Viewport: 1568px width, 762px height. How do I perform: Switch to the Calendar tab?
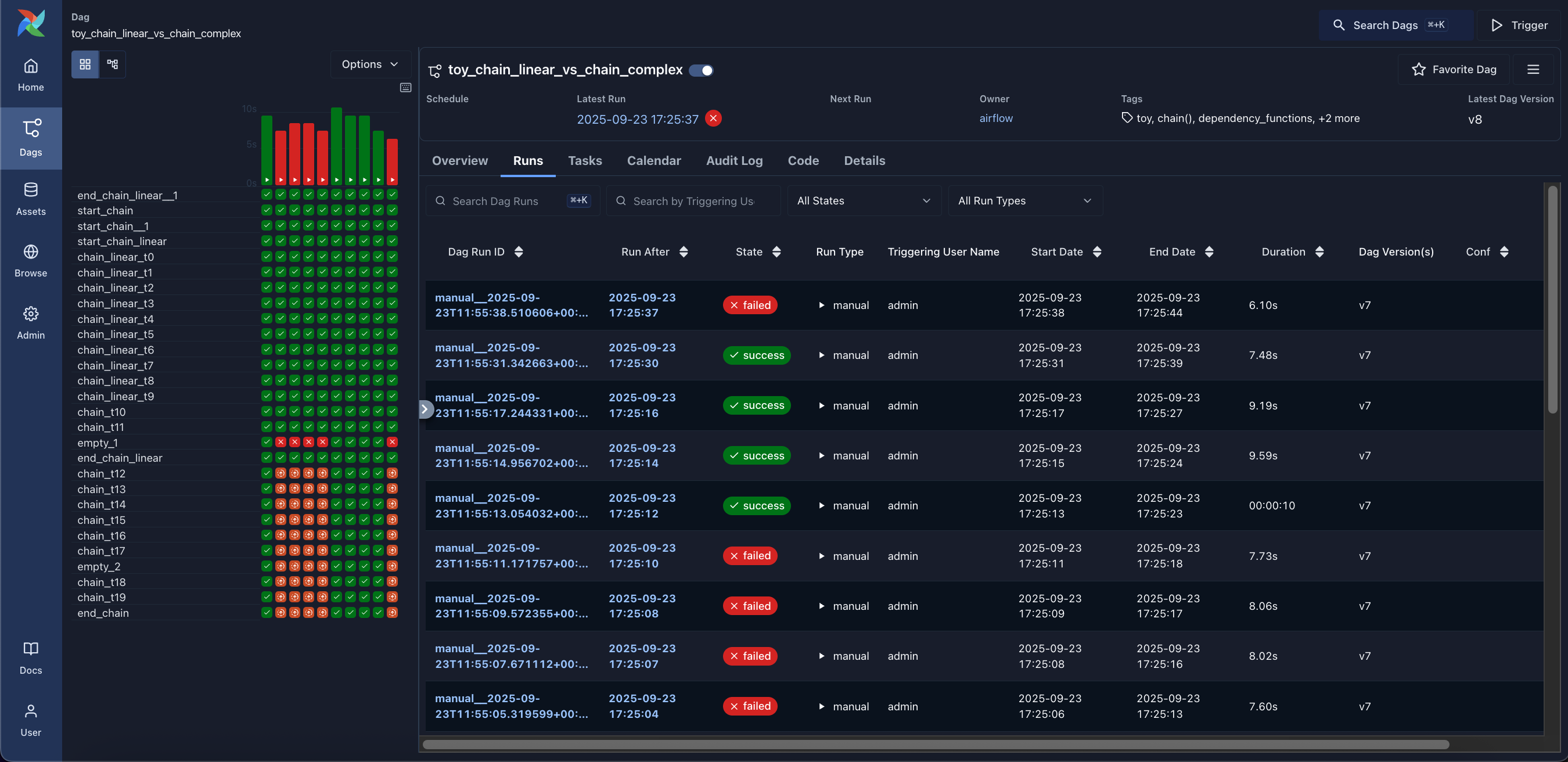point(654,161)
